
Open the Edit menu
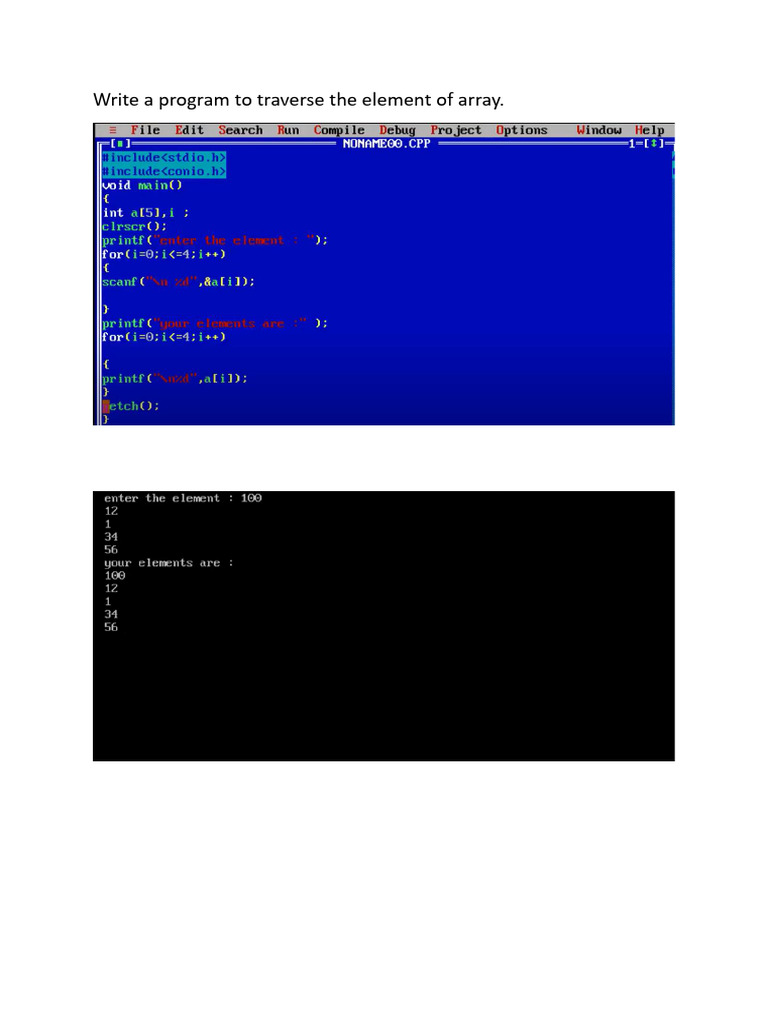(x=189, y=130)
